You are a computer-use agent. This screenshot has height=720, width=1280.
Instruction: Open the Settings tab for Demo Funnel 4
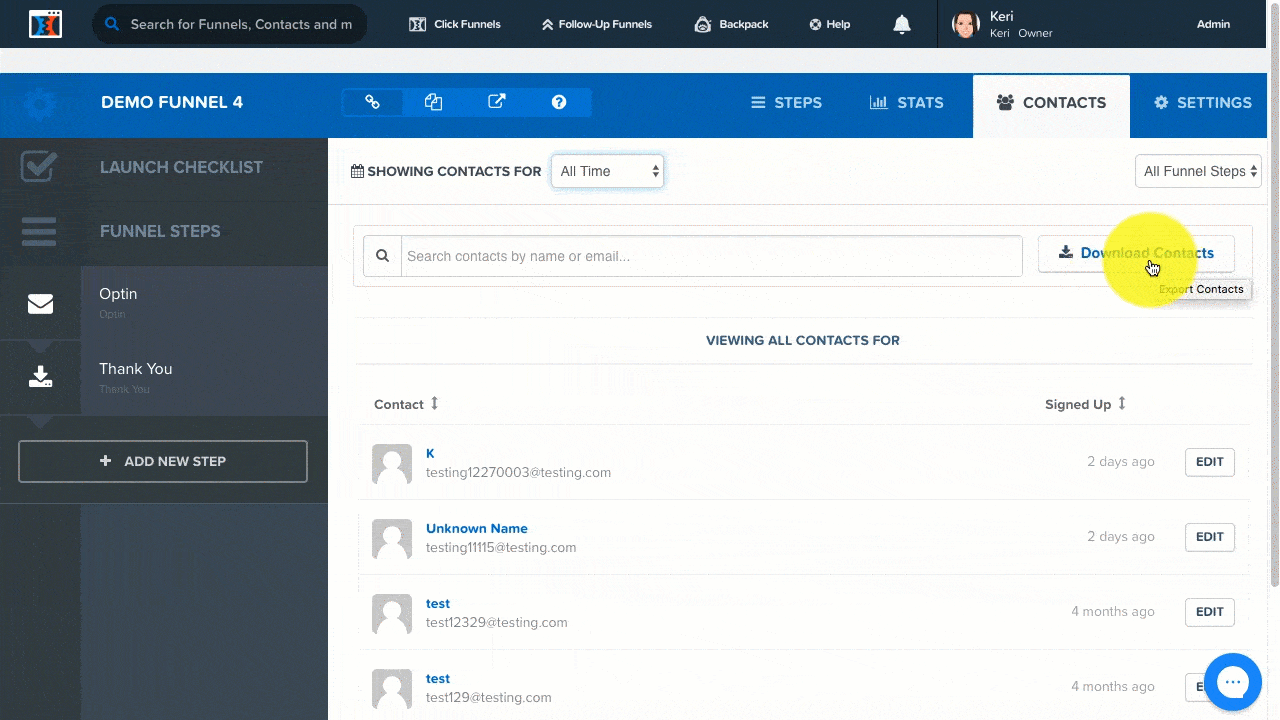tap(1203, 102)
